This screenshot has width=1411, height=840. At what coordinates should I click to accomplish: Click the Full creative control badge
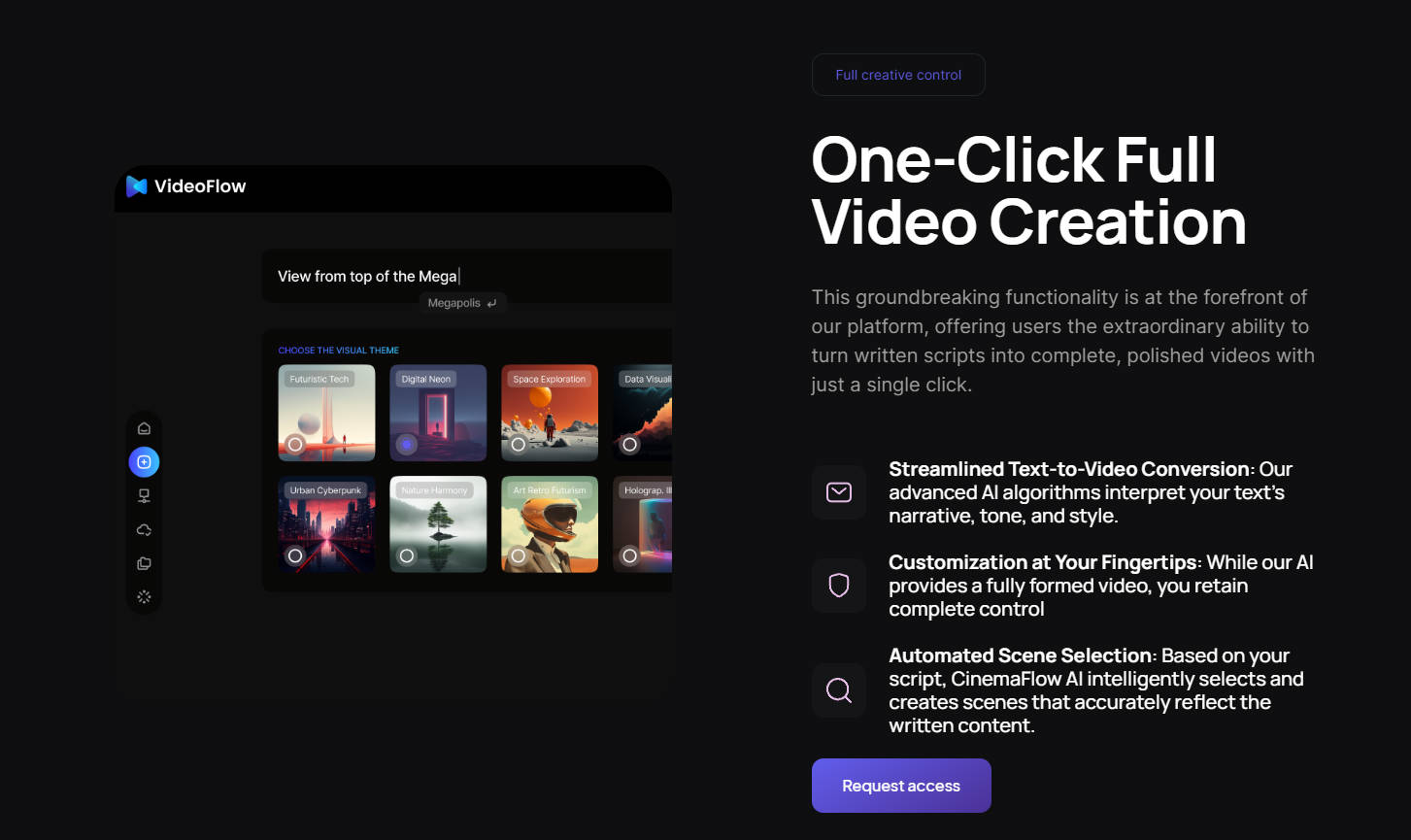tap(897, 75)
